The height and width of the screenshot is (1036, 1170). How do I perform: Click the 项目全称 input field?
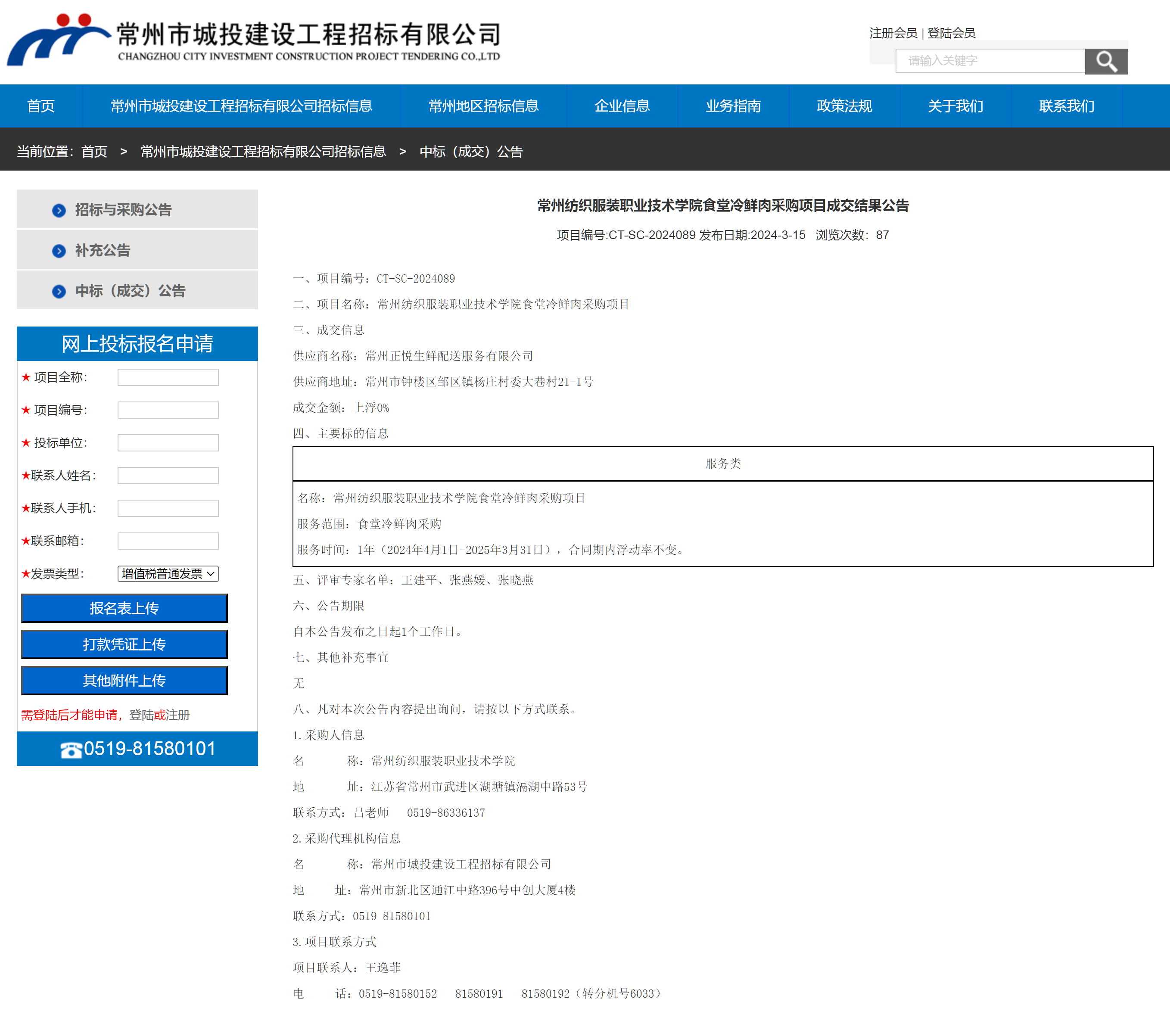coord(168,377)
